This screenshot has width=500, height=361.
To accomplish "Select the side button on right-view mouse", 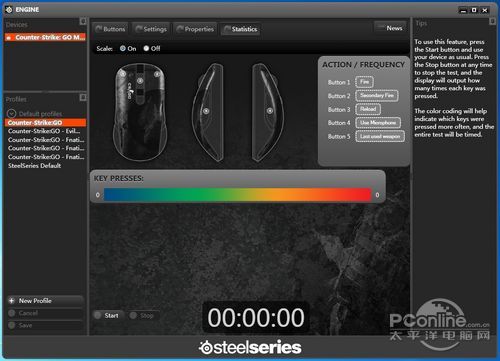I will [270, 111].
